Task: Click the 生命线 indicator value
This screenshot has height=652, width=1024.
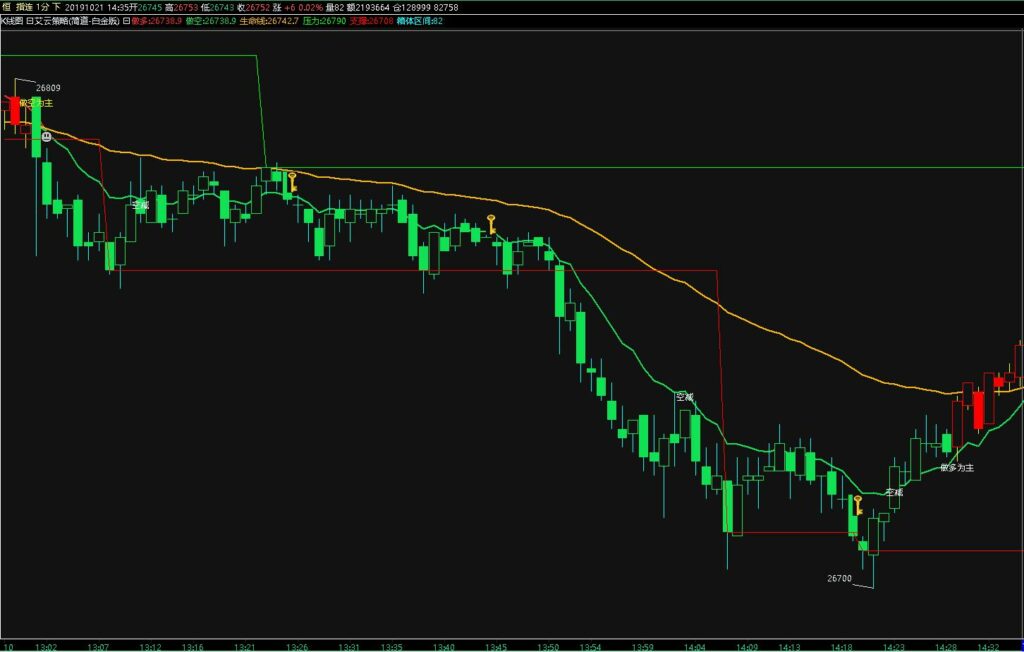Action: click(268, 20)
